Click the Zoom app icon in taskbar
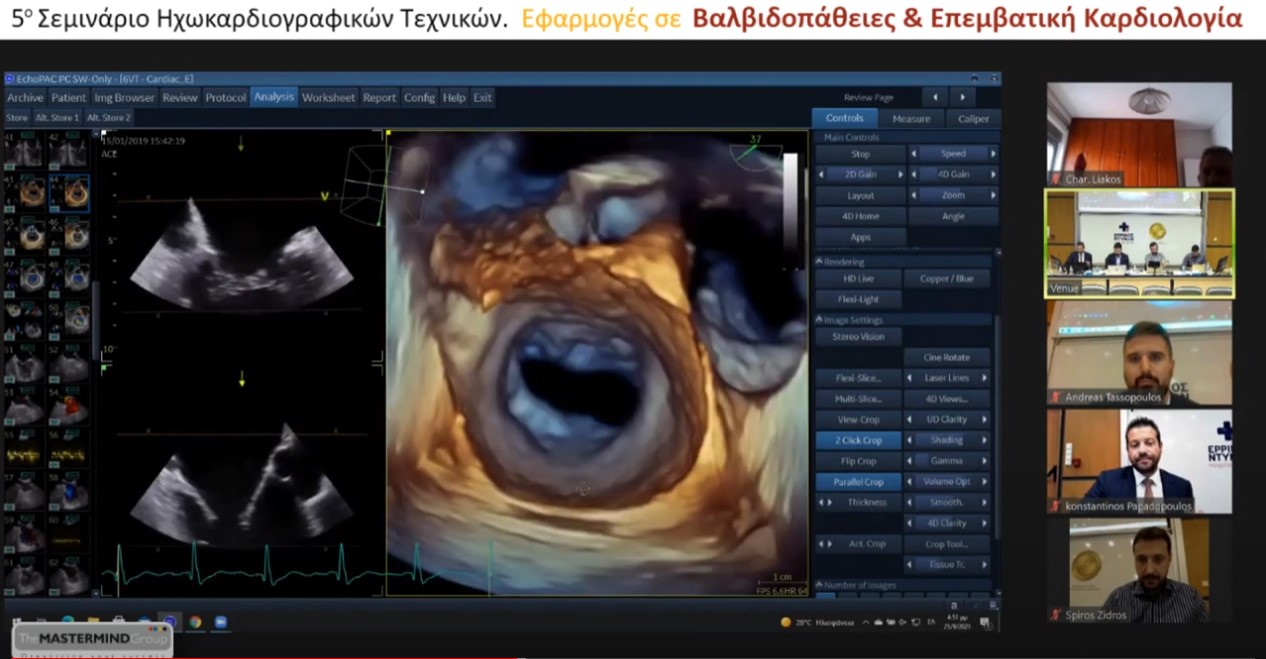The width and height of the screenshot is (1266, 659). [x=220, y=622]
